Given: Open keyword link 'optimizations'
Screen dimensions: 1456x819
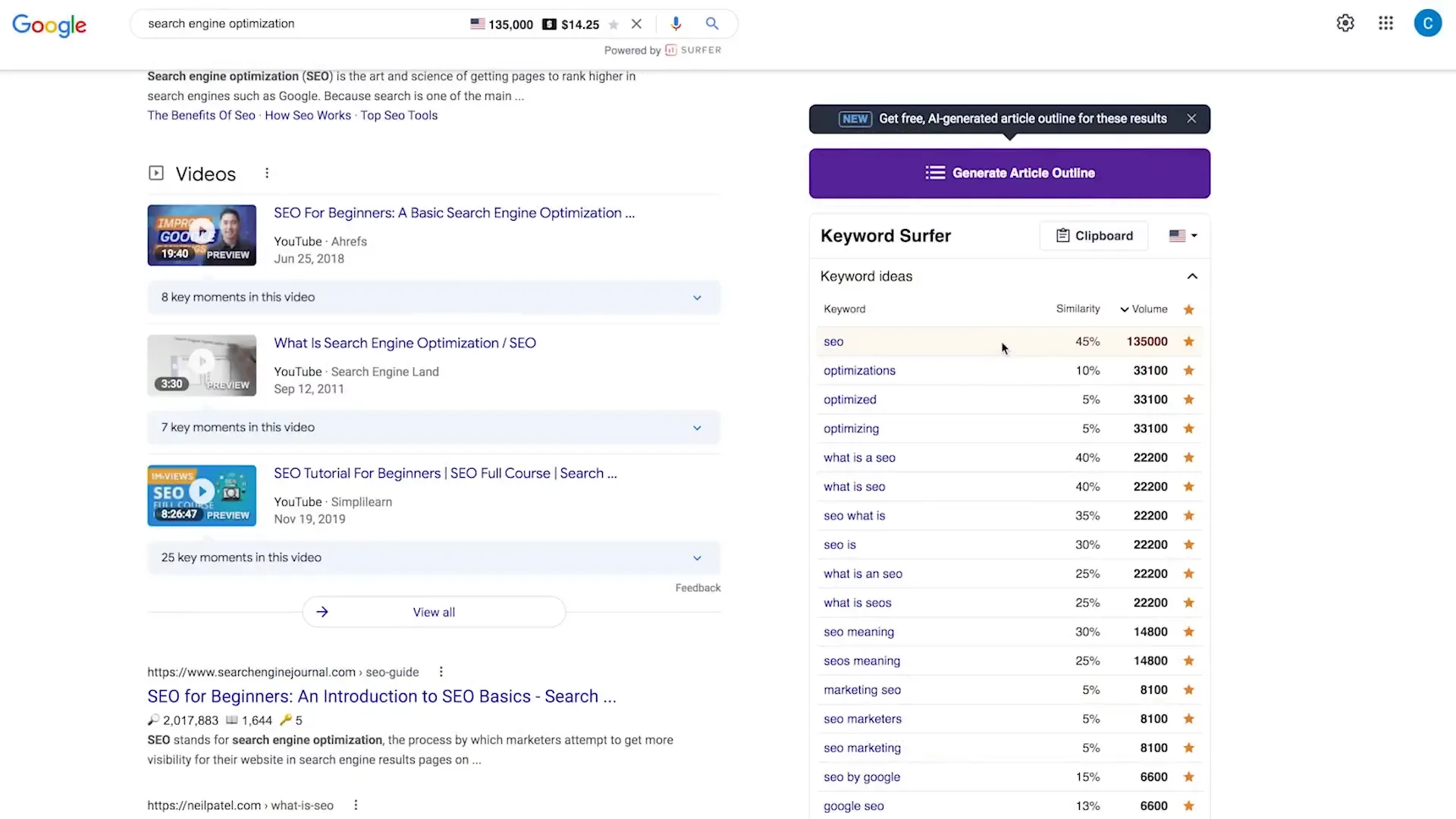Looking at the screenshot, I should pyautogui.click(x=859, y=371).
